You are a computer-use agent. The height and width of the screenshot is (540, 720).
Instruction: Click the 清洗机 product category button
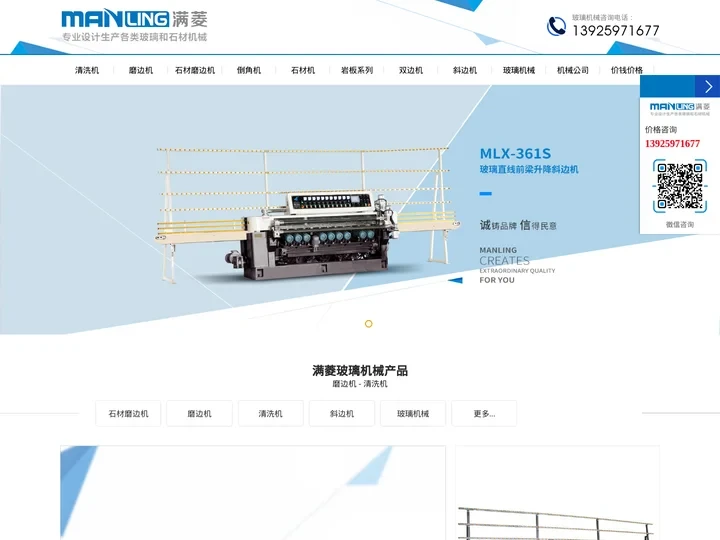[270, 413]
